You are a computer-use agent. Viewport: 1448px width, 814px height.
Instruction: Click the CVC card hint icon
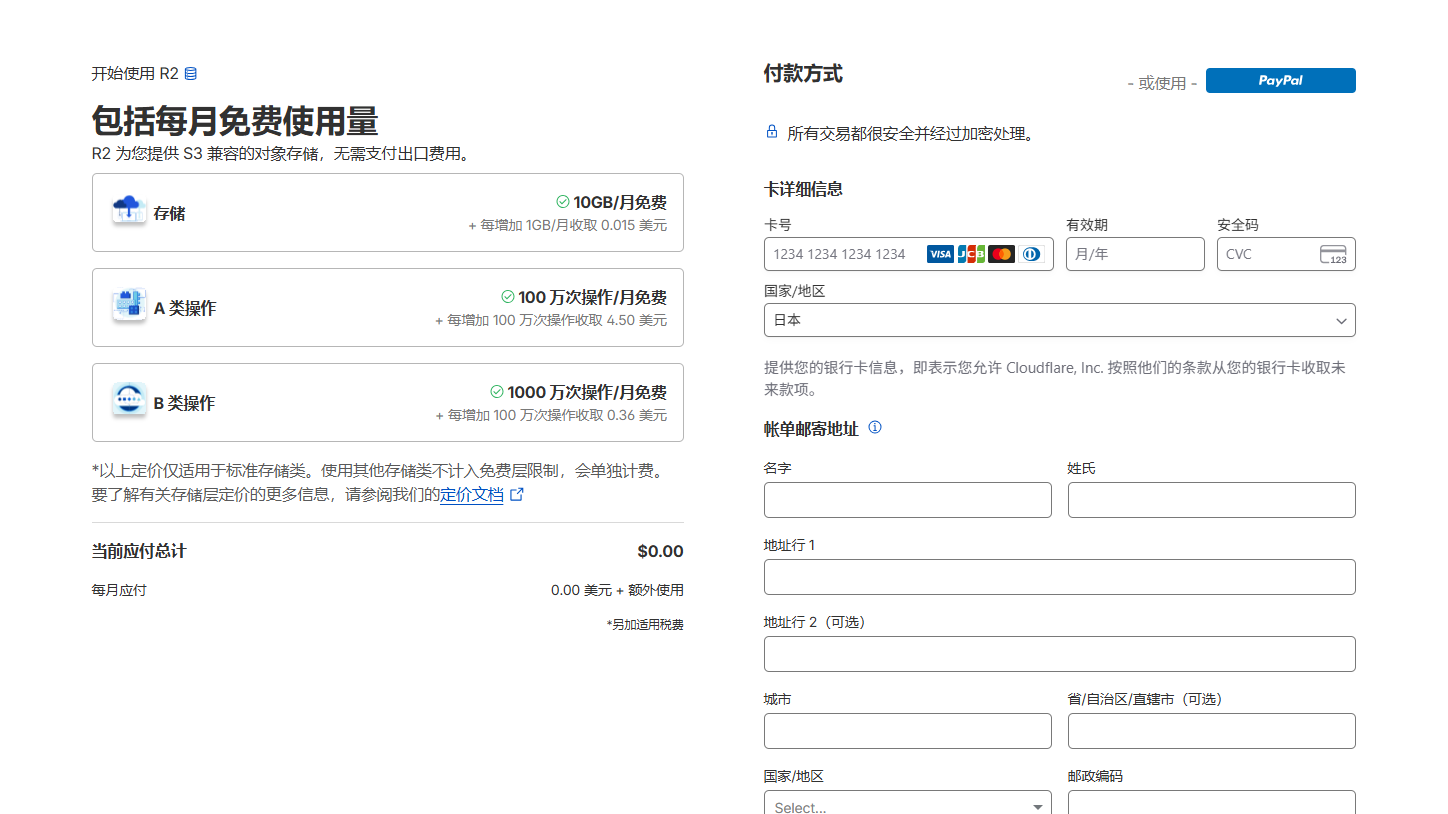pos(1333,254)
